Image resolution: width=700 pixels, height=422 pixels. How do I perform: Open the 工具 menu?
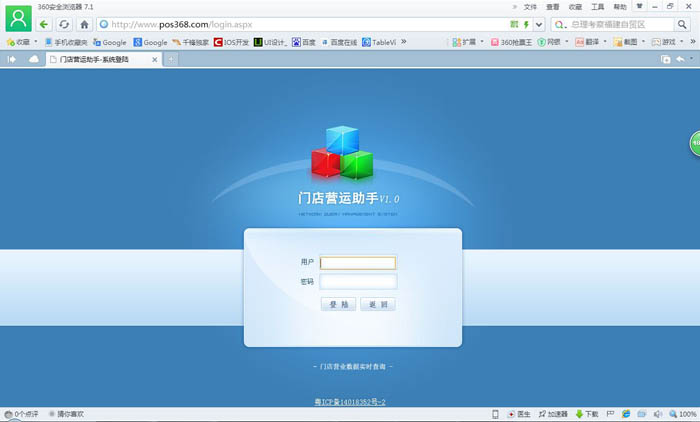point(597,6)
